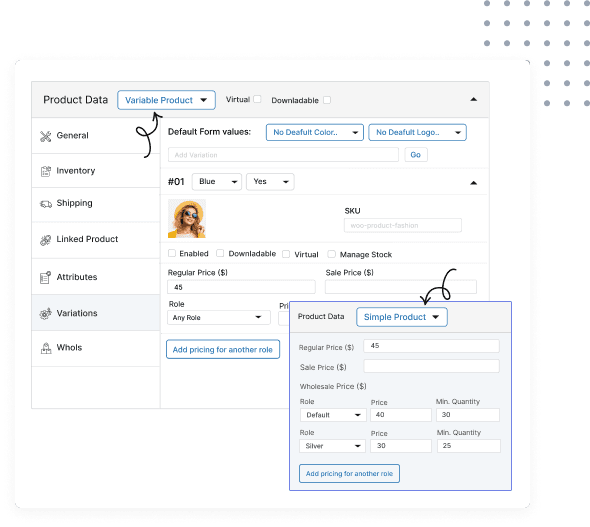Open the Default role dropdown
The image size is (590, 527).
point(333,415)
